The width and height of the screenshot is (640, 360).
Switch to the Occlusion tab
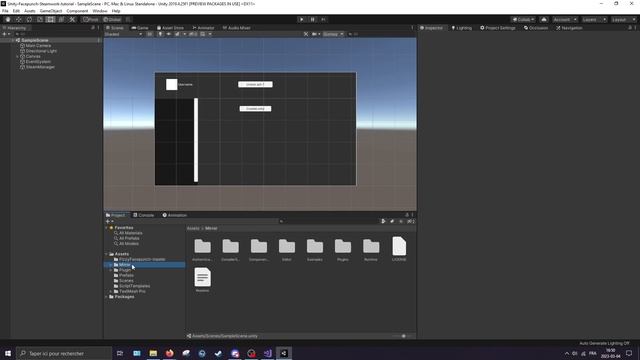[536, 28]
